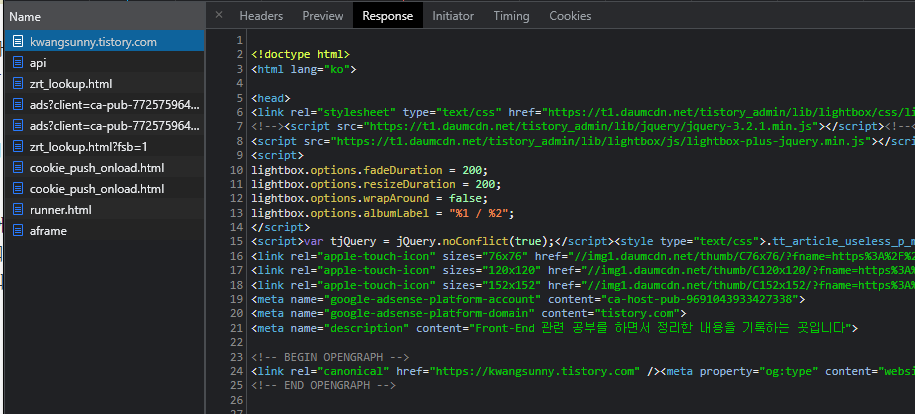Click the html lang="ko" line
915x414 pixels.
click(x=303, y=69)
